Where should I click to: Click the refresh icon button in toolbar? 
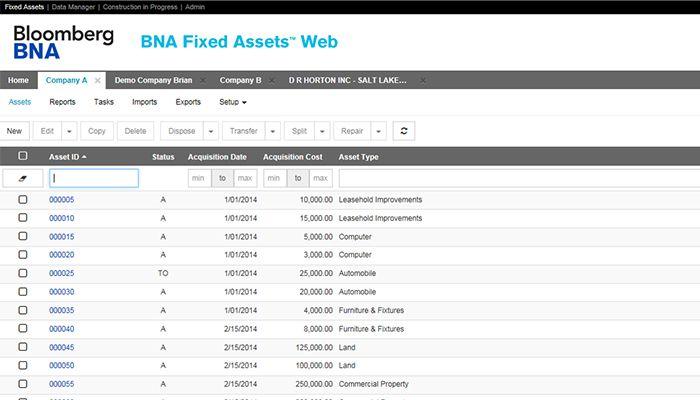pos(404,131)
